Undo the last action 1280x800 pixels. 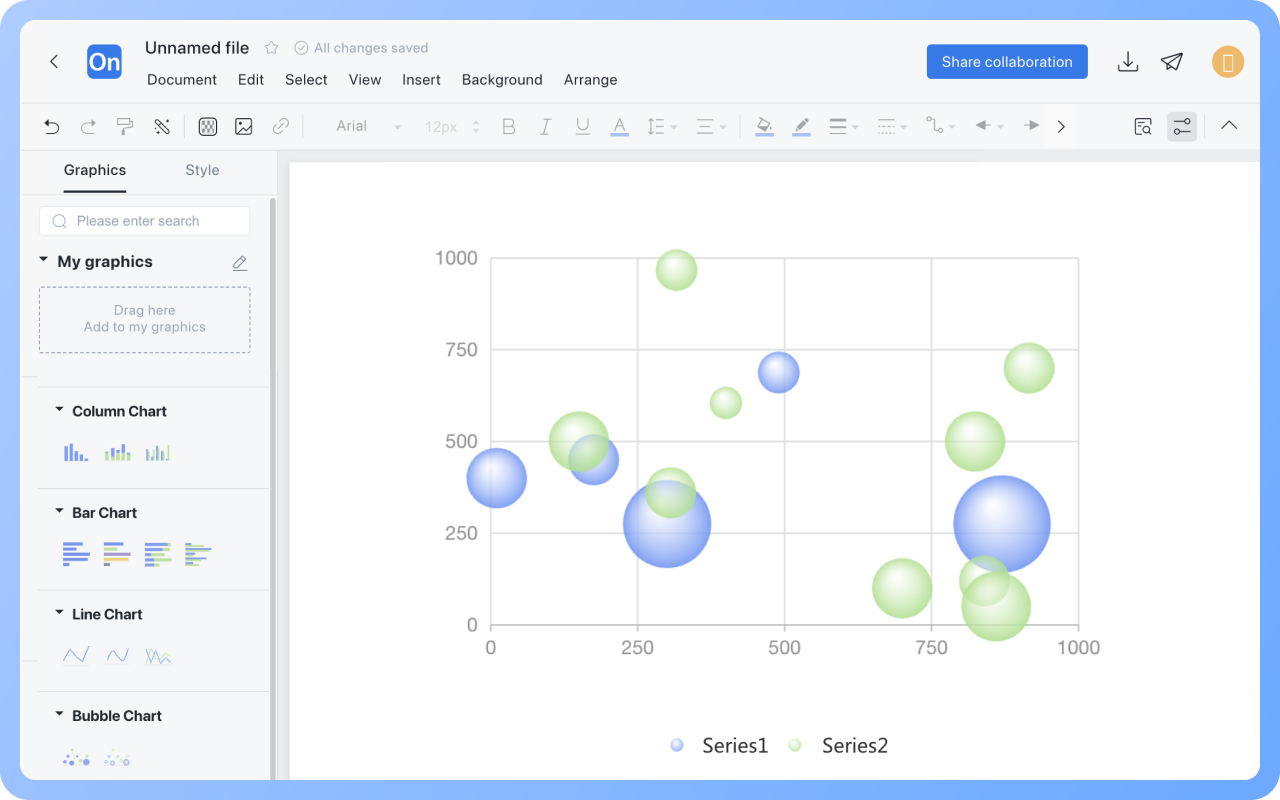point(52,126)
